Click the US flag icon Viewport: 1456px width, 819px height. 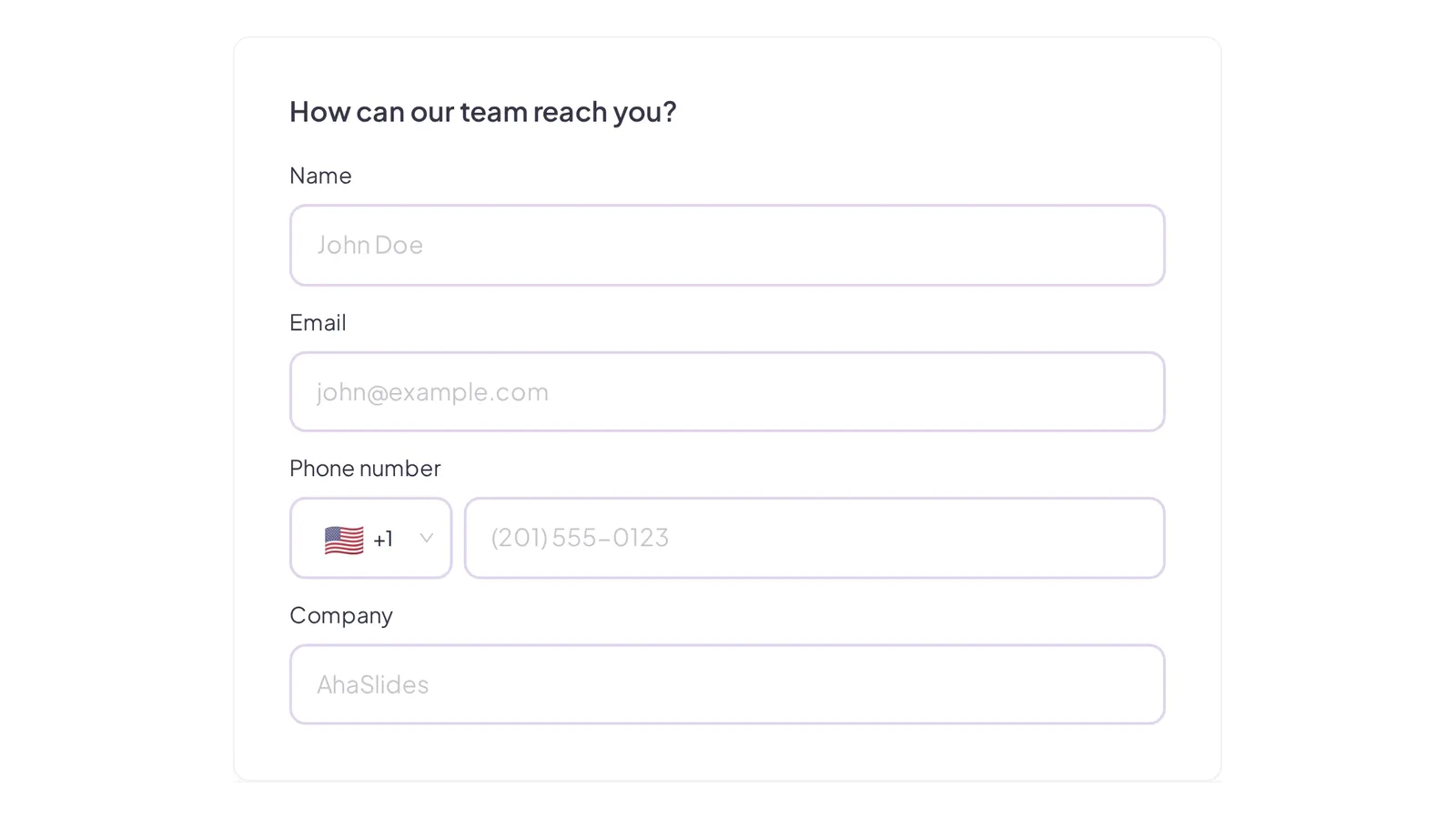tap(344, 540)
